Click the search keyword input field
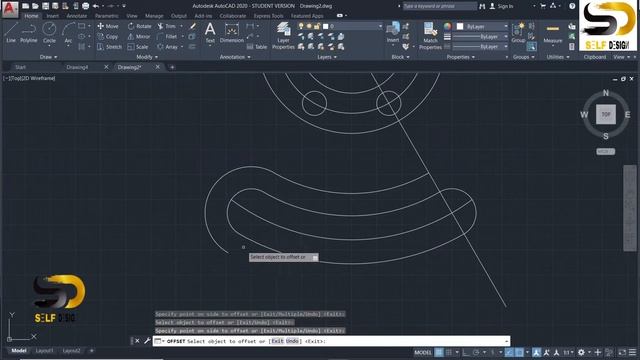 coord(440,6)
